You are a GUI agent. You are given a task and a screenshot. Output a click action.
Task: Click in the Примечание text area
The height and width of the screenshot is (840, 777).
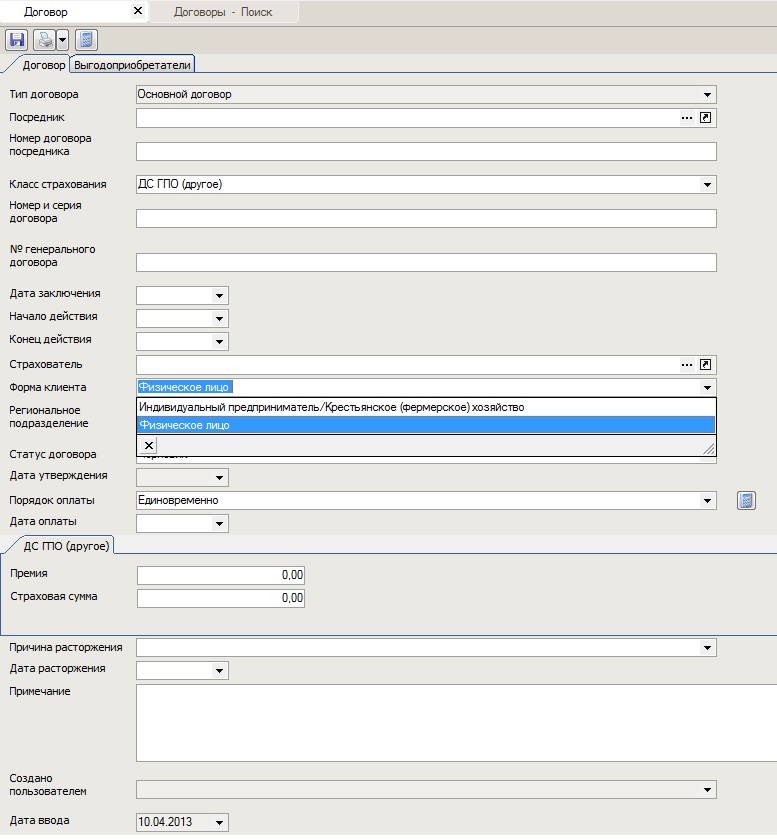[450, 722]
